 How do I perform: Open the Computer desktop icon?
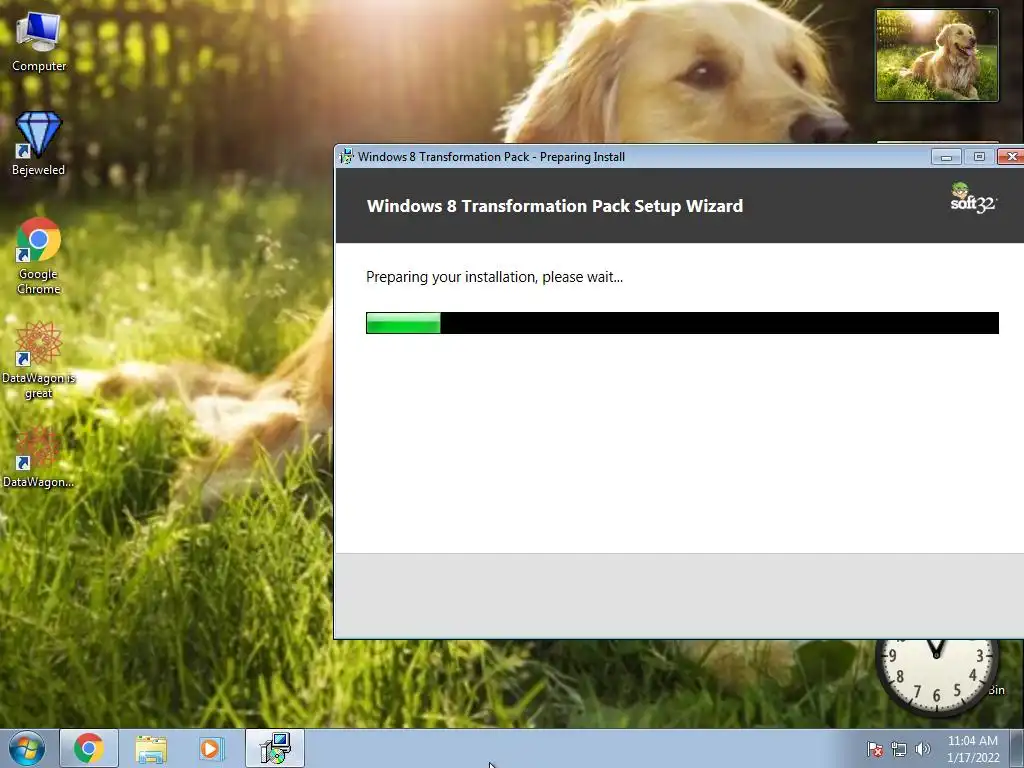pyautogui.click(x=39, y=42)
